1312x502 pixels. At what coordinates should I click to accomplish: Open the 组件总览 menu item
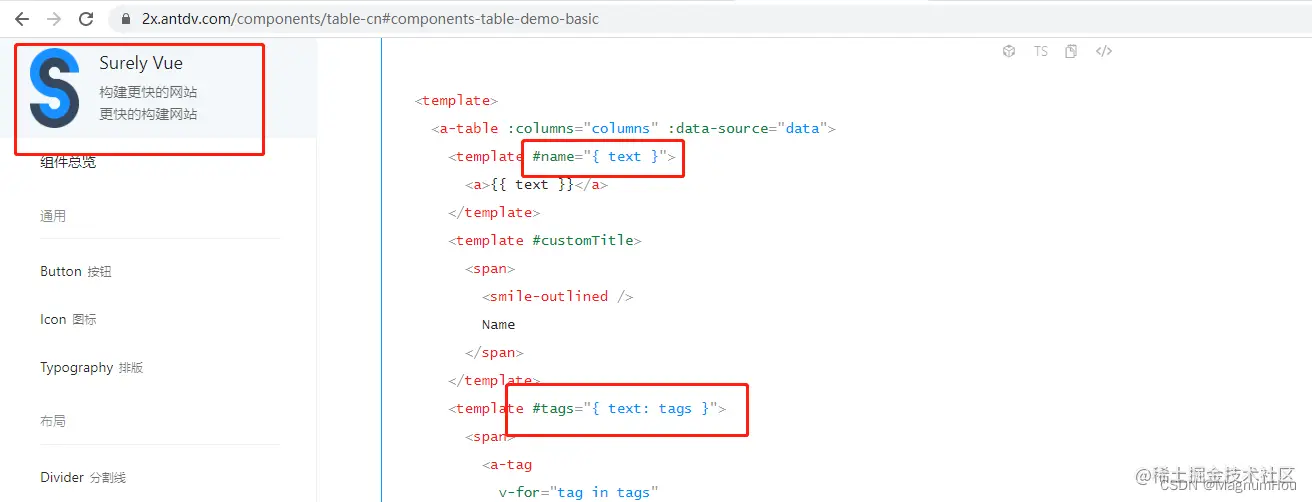pos(68,162)
